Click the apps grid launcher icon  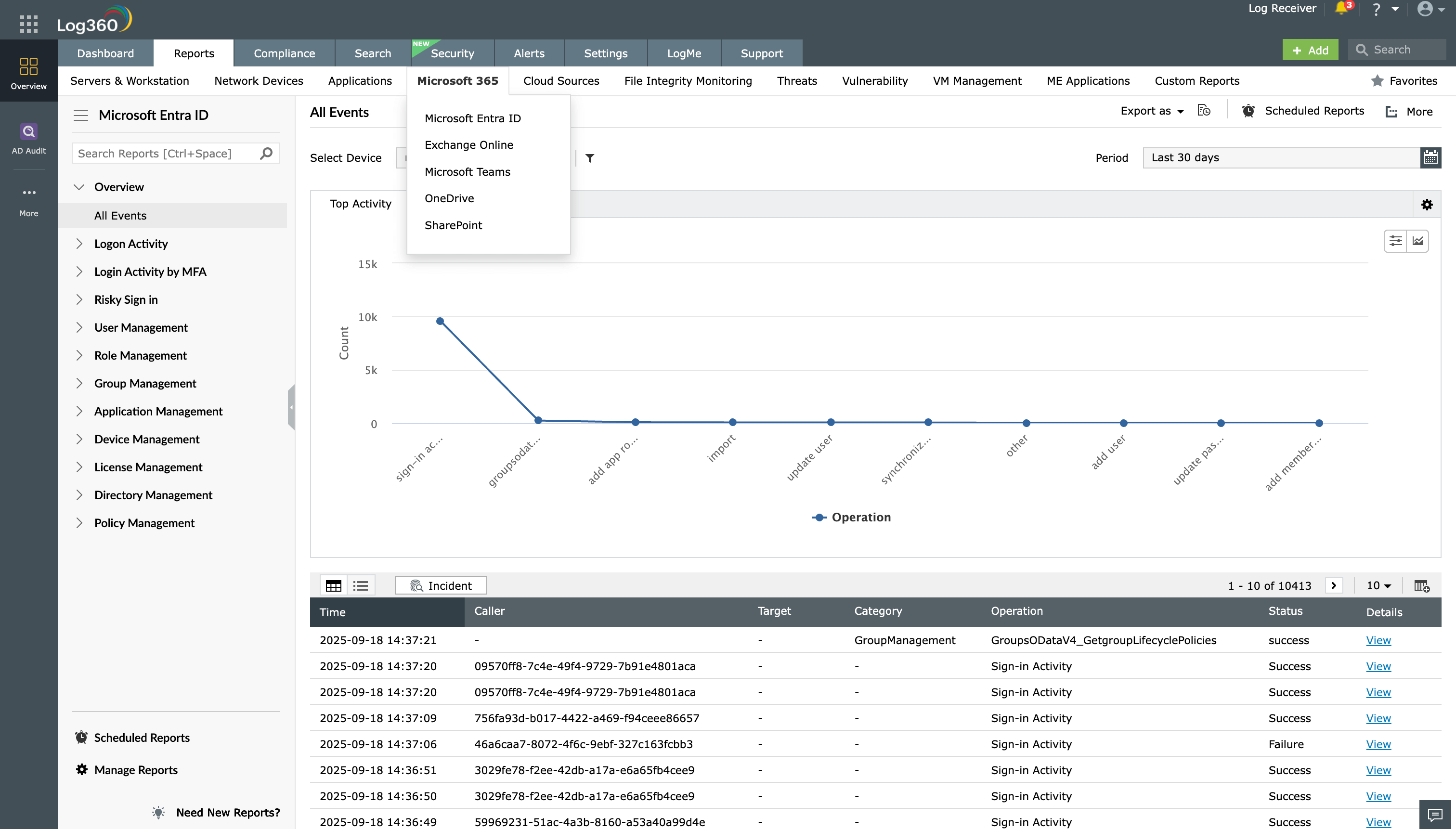(28, 24)
